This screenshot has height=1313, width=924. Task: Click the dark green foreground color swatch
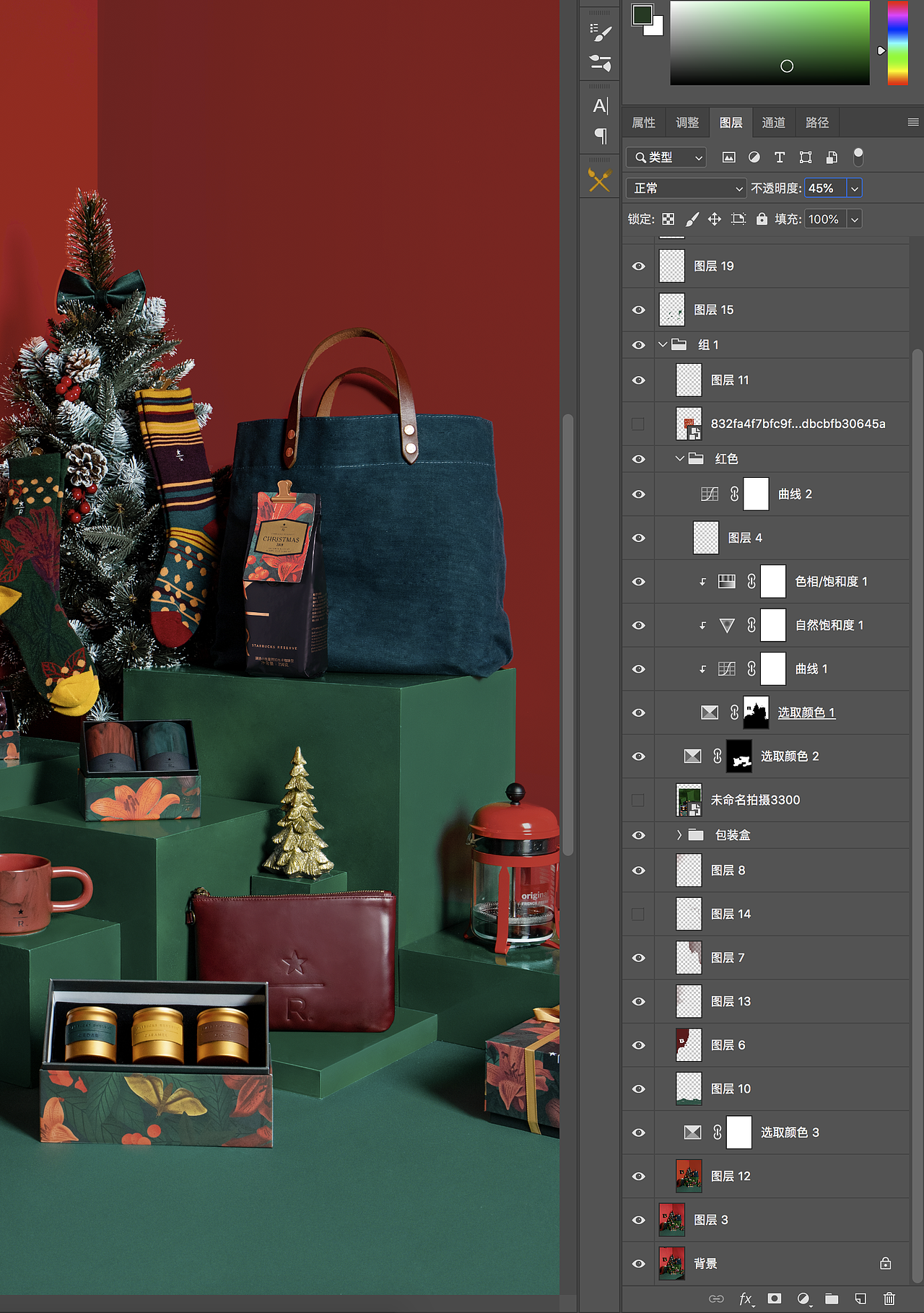click(642, 14)
